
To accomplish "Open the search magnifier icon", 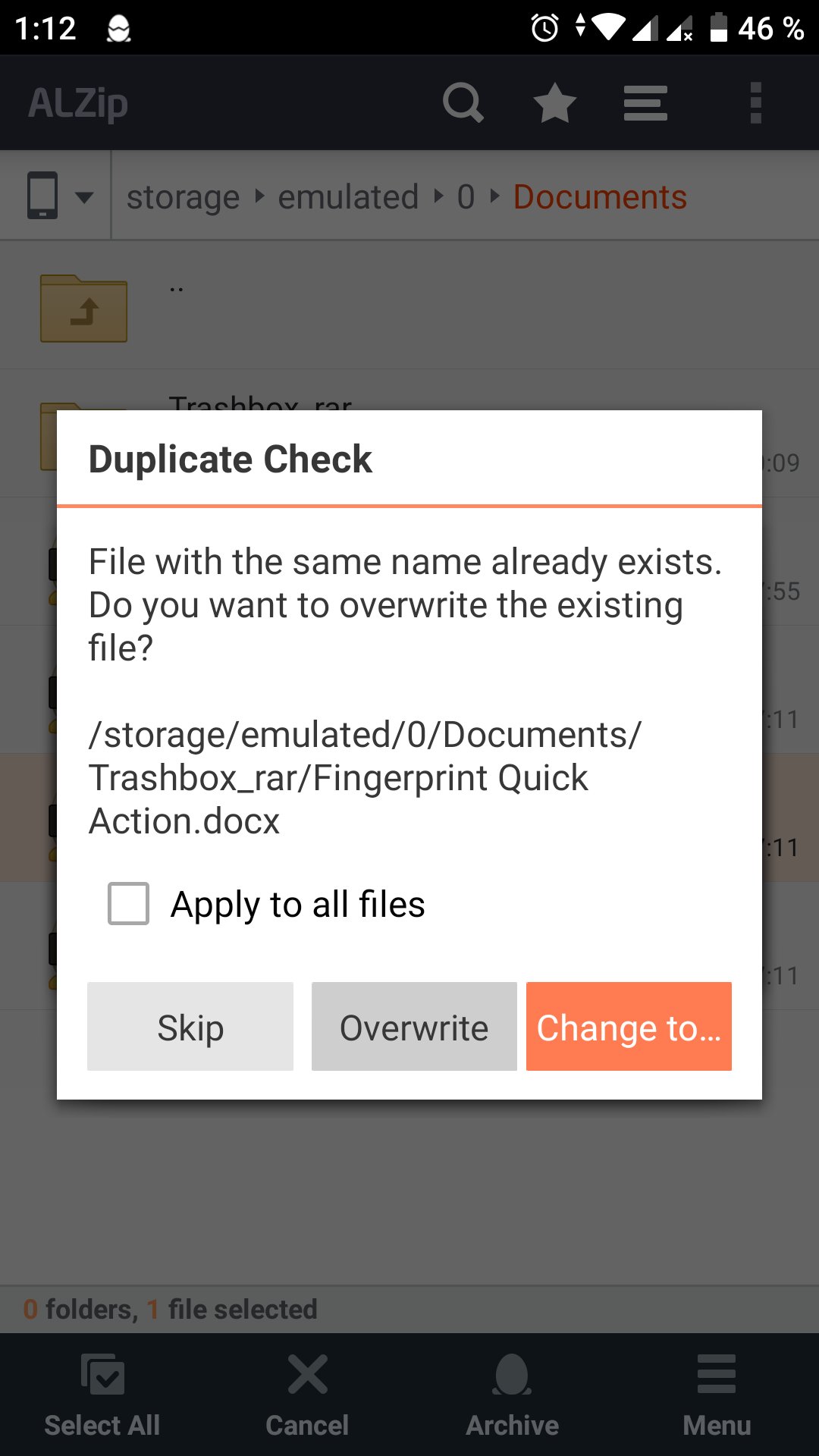I will pyautogui.click(x=463, y=103).
